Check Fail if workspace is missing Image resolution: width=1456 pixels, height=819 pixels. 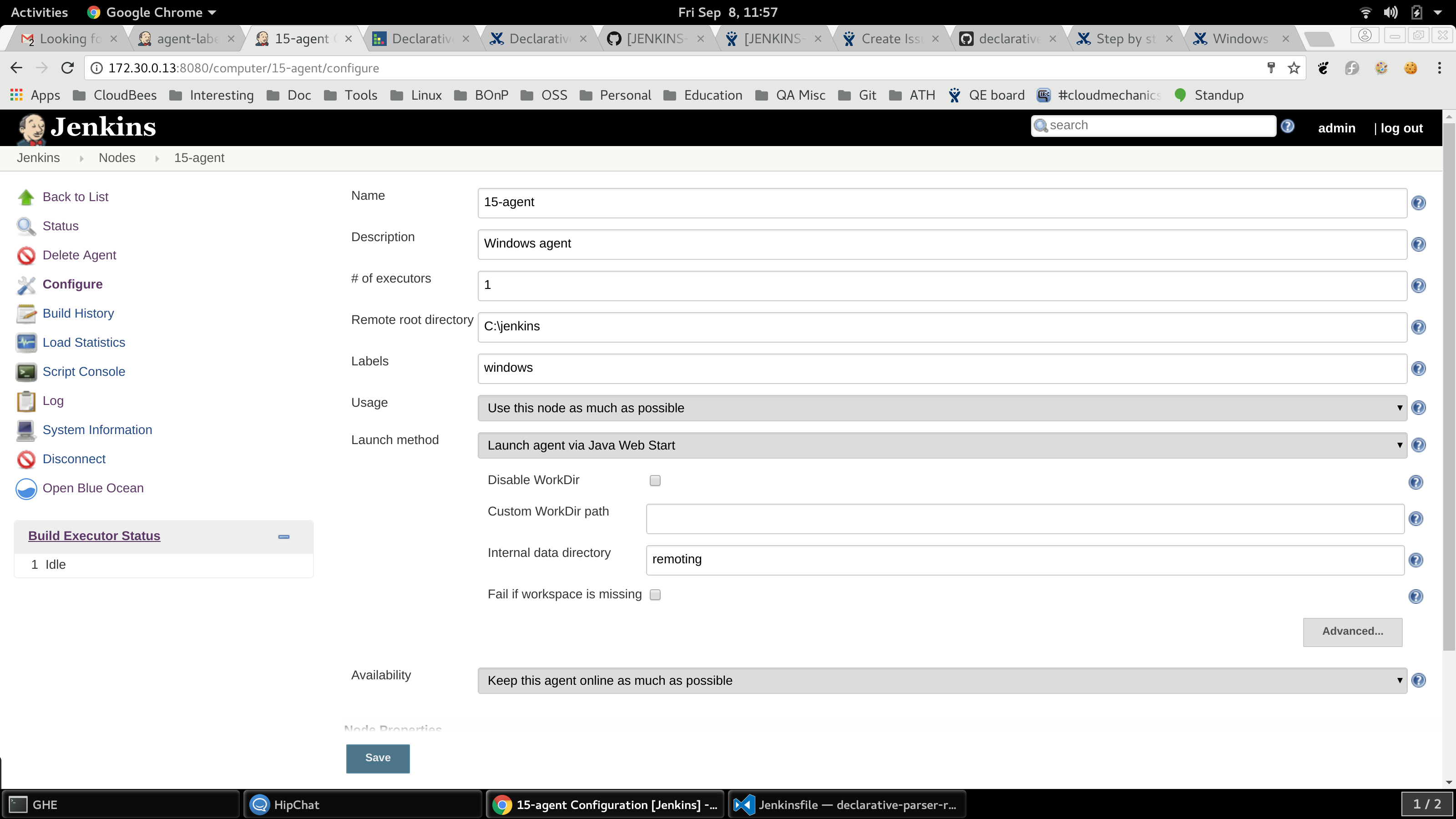coord(655,595)
